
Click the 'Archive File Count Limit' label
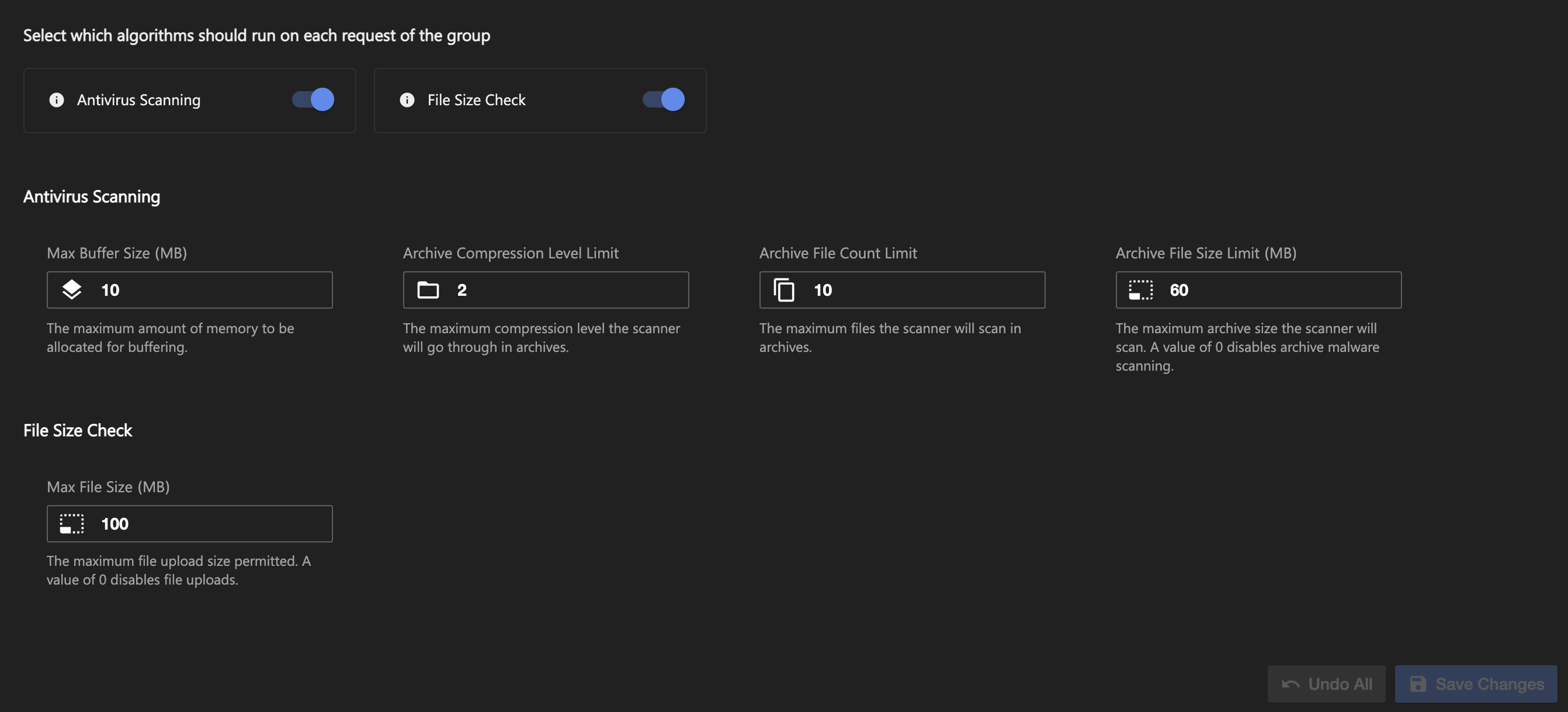coord(838,253)
